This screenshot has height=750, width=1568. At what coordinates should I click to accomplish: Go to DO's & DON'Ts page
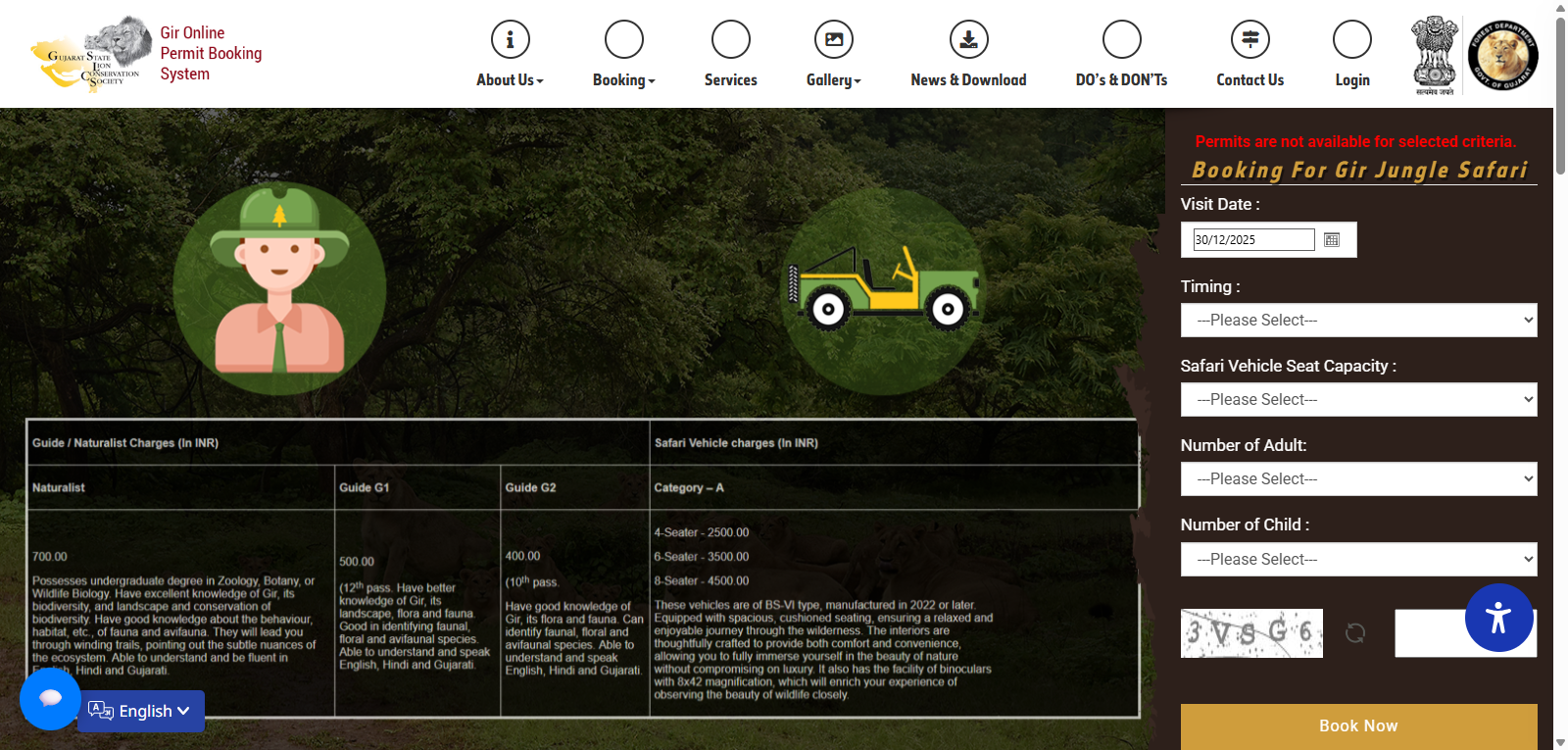point(1121,80)
